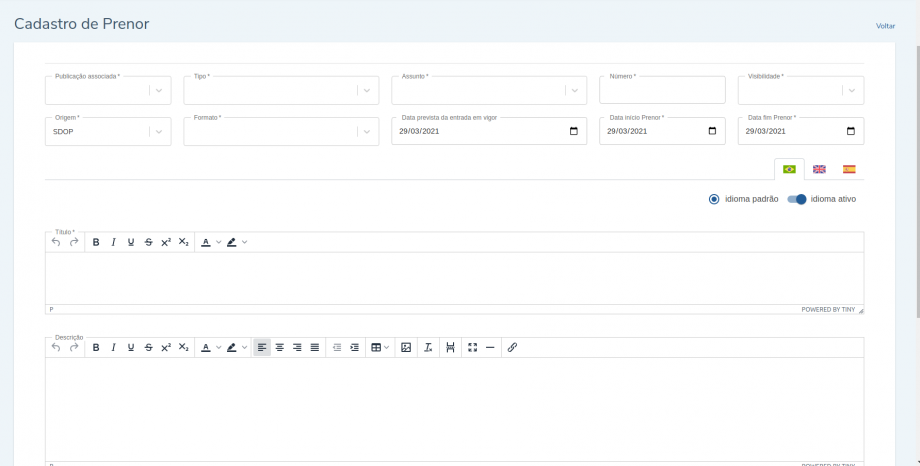Switch to the Brazilian flag language tab
This screenshot has width=920, height=466.
click(789, 169)
